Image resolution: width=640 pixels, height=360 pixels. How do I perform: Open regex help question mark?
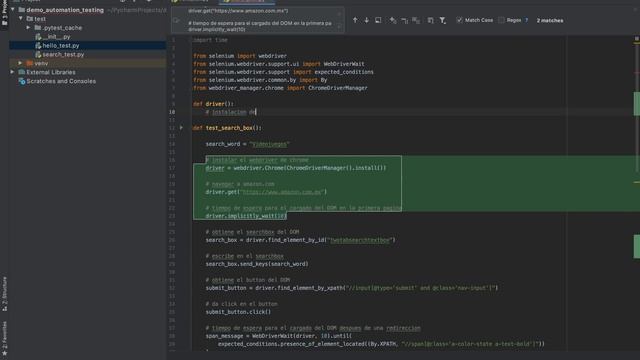(x=527, y=20)
